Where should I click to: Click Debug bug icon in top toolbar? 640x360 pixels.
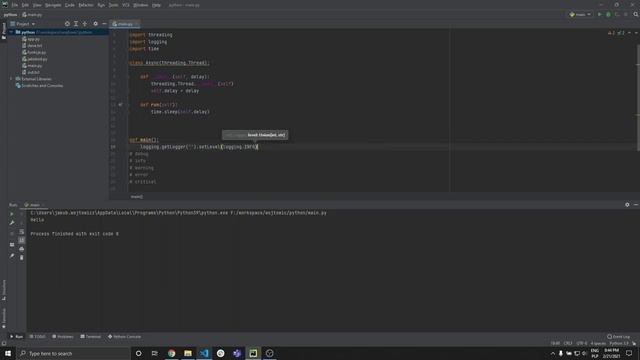tap(608, 14)
